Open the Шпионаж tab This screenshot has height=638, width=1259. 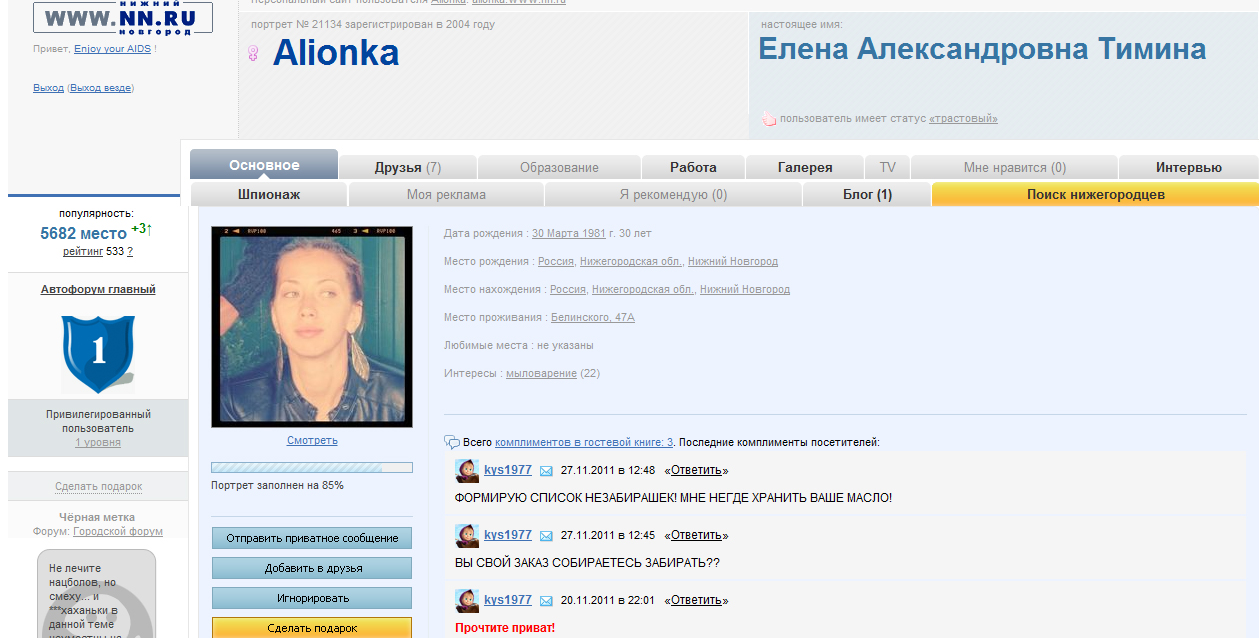269,194
